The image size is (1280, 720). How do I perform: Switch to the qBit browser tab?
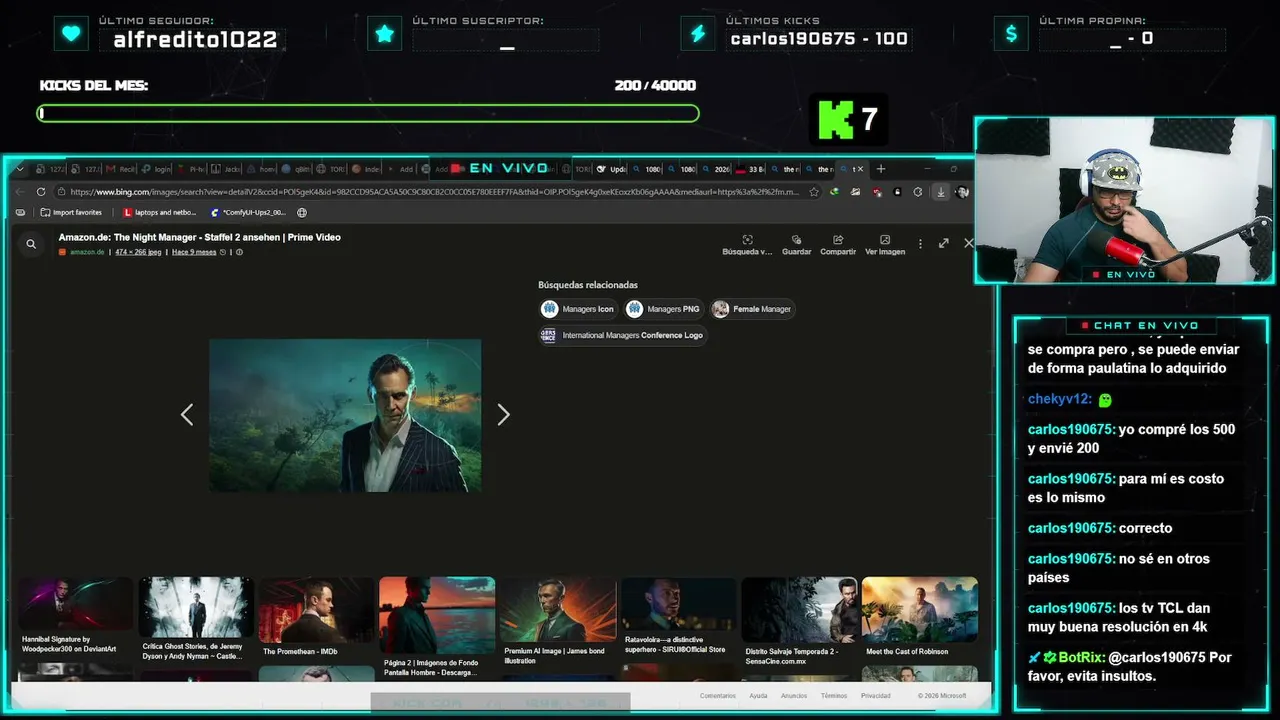pyautogui.click(x=296, y=169)
